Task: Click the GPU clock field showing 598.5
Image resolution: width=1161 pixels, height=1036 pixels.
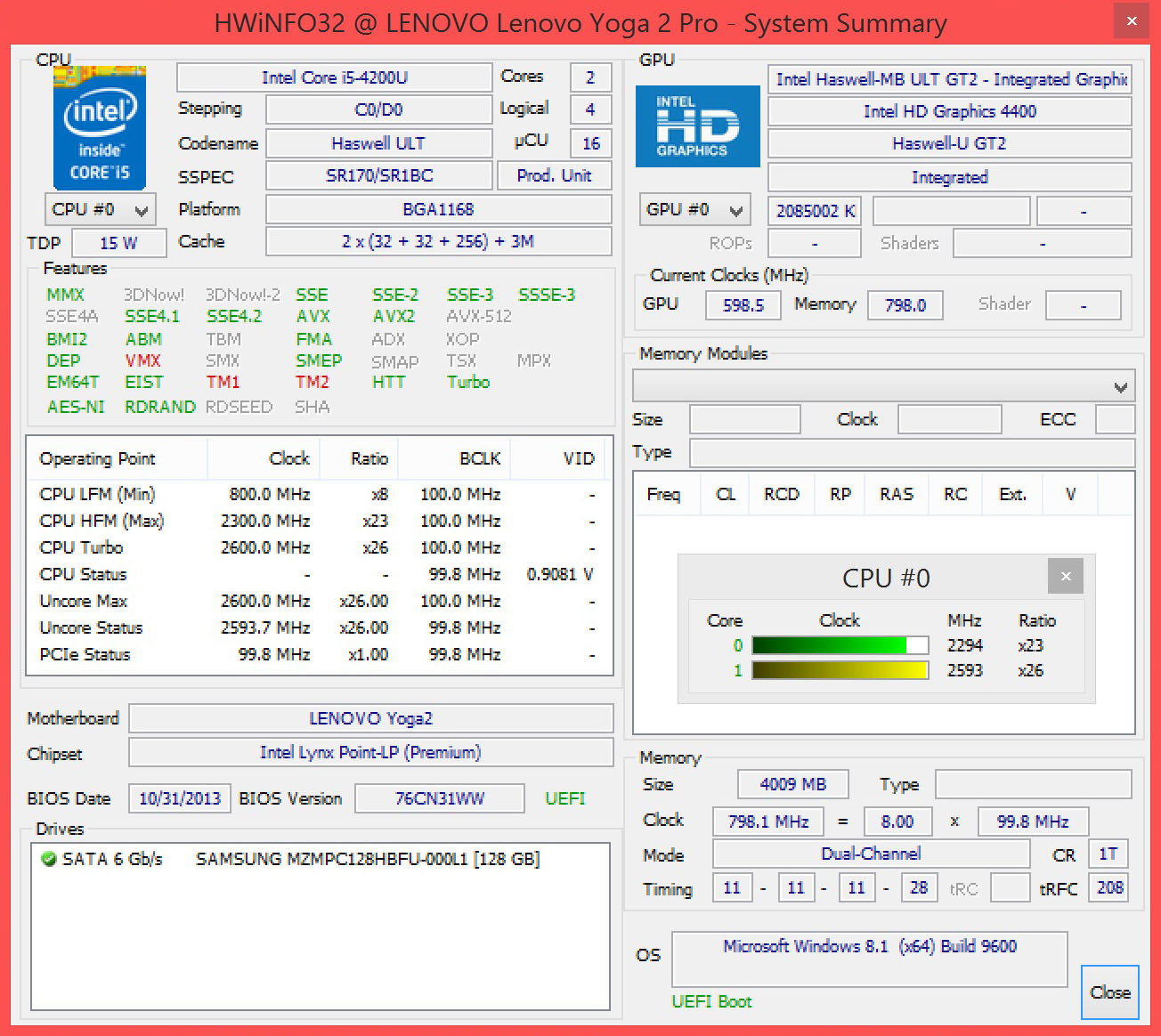Action: (x=743, y=305)
